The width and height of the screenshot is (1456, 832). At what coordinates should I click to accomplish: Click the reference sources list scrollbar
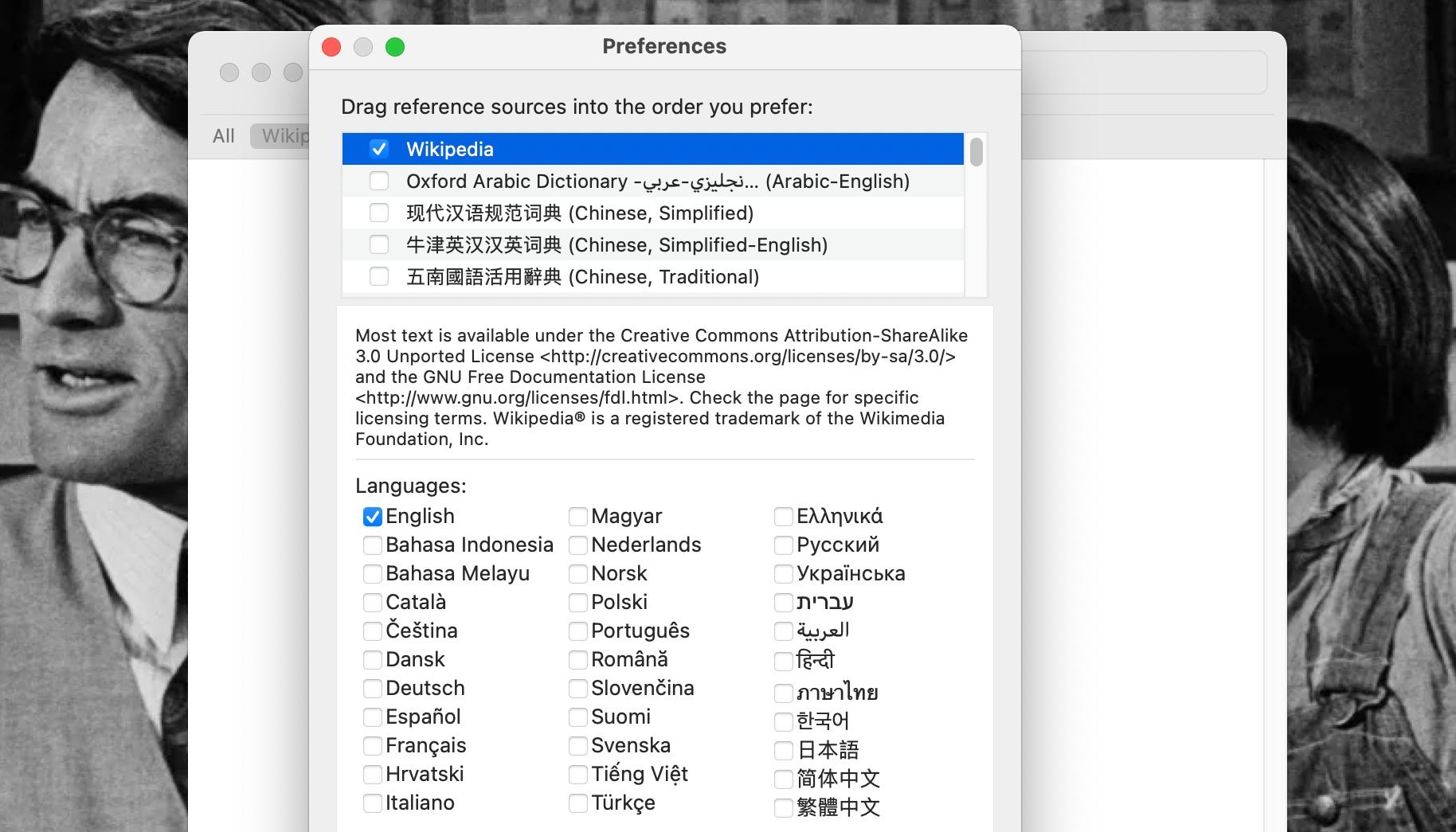pyautogui.click(x=977, y=151)
